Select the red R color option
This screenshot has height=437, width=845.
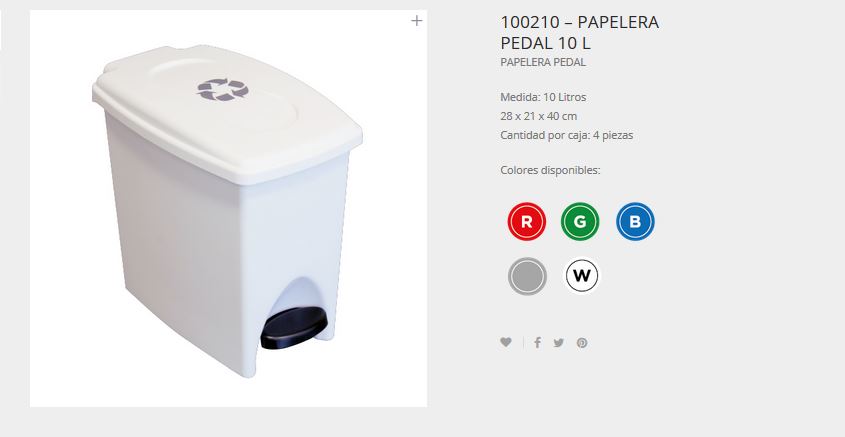pyautogui.click(x=527, y=221)
